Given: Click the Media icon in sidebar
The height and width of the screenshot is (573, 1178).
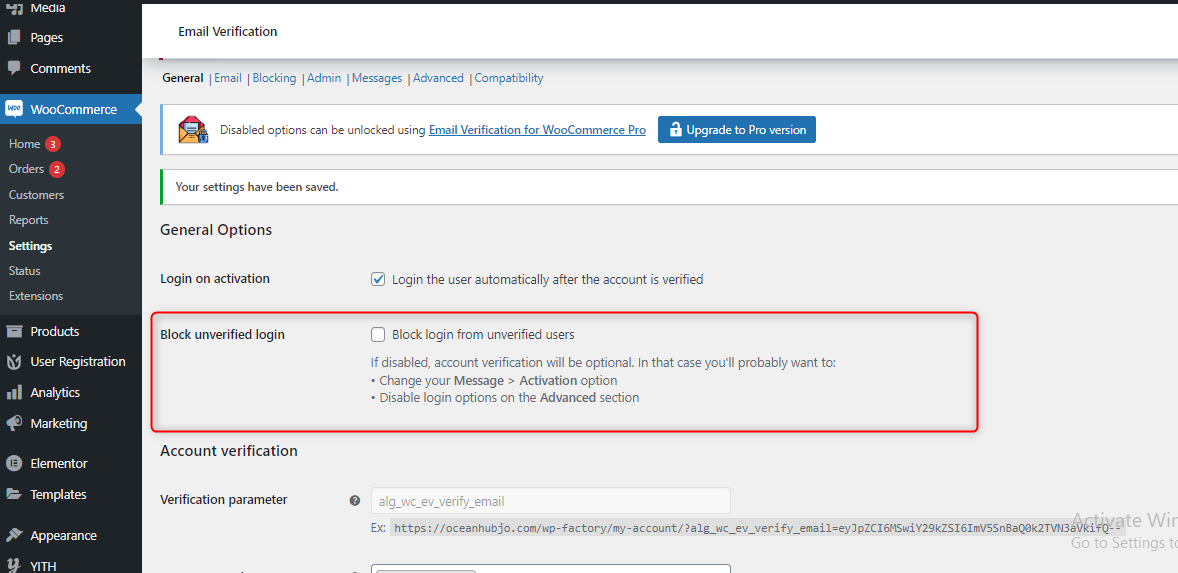Looking at the screenshot, I should click(x=14, y=8).
